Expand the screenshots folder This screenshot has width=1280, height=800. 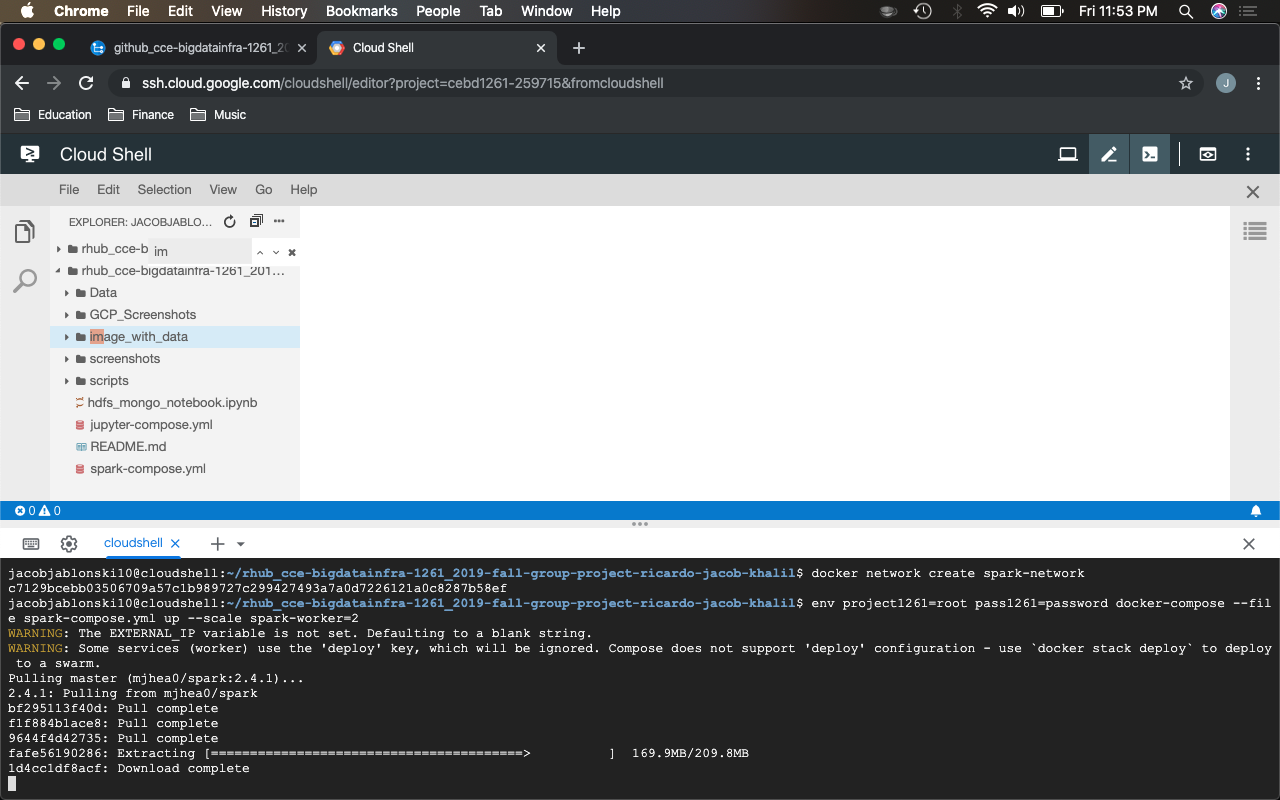coord(67,359)
